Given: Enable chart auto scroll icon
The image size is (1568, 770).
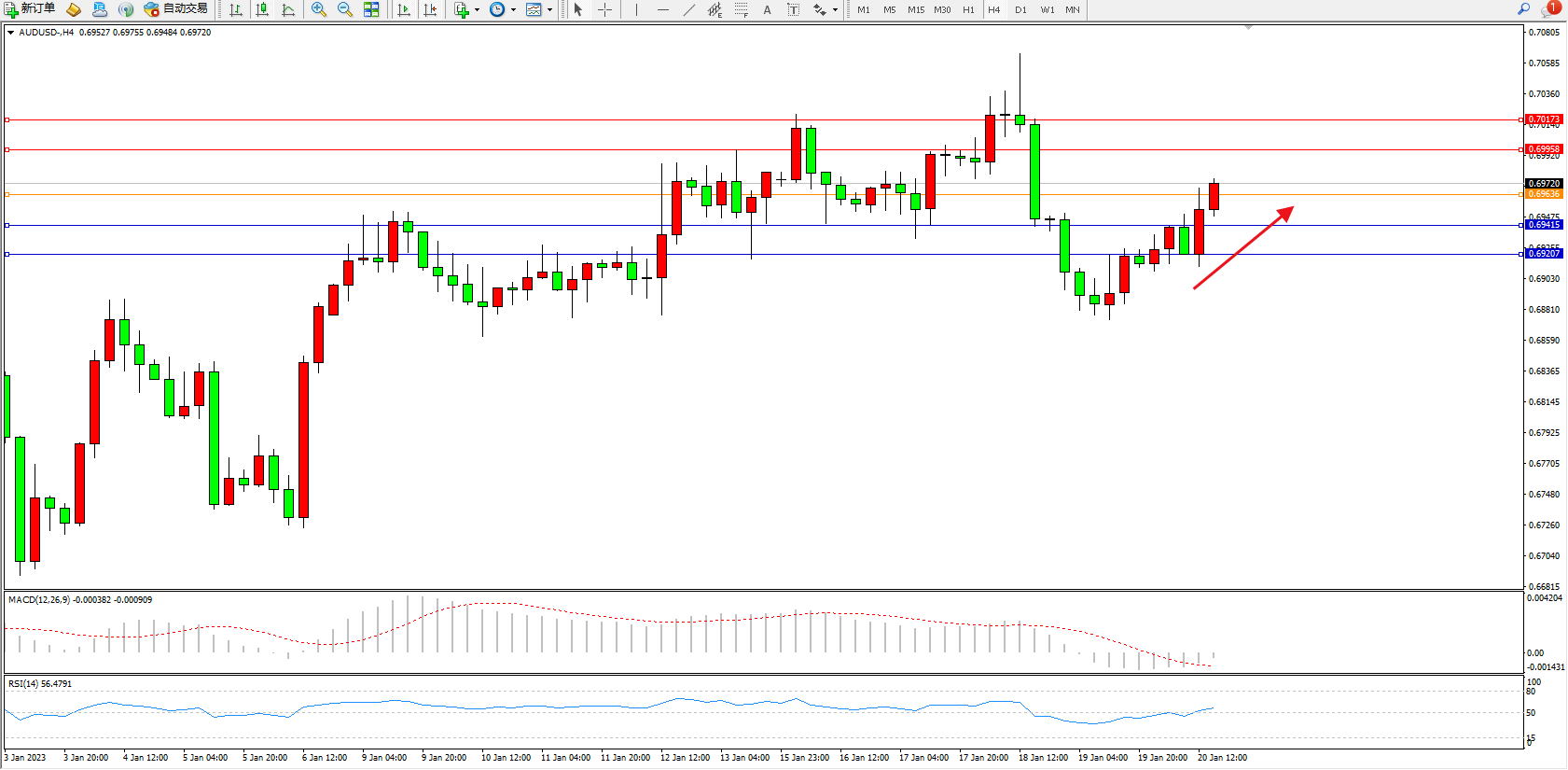Looking at the screenshot, I should [x=404, y=9].
